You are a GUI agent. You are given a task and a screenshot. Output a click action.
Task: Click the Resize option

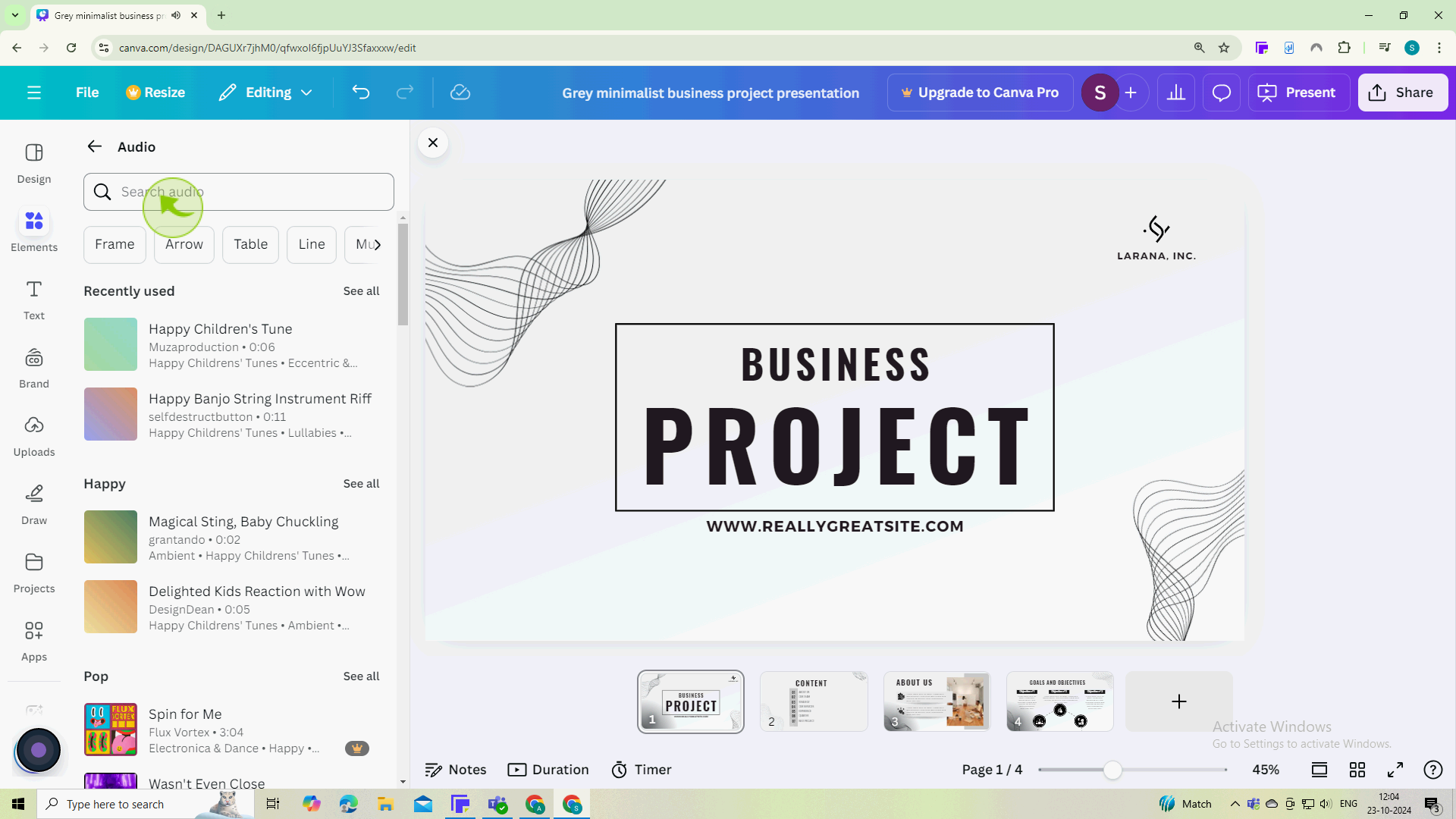pyautogui.click(x=155, y=93)
